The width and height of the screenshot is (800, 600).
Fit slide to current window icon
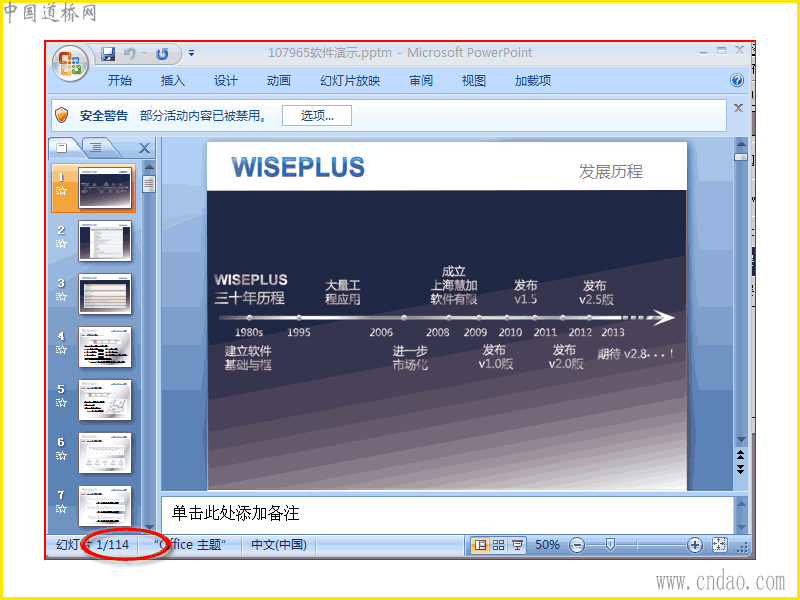(719, 545)
